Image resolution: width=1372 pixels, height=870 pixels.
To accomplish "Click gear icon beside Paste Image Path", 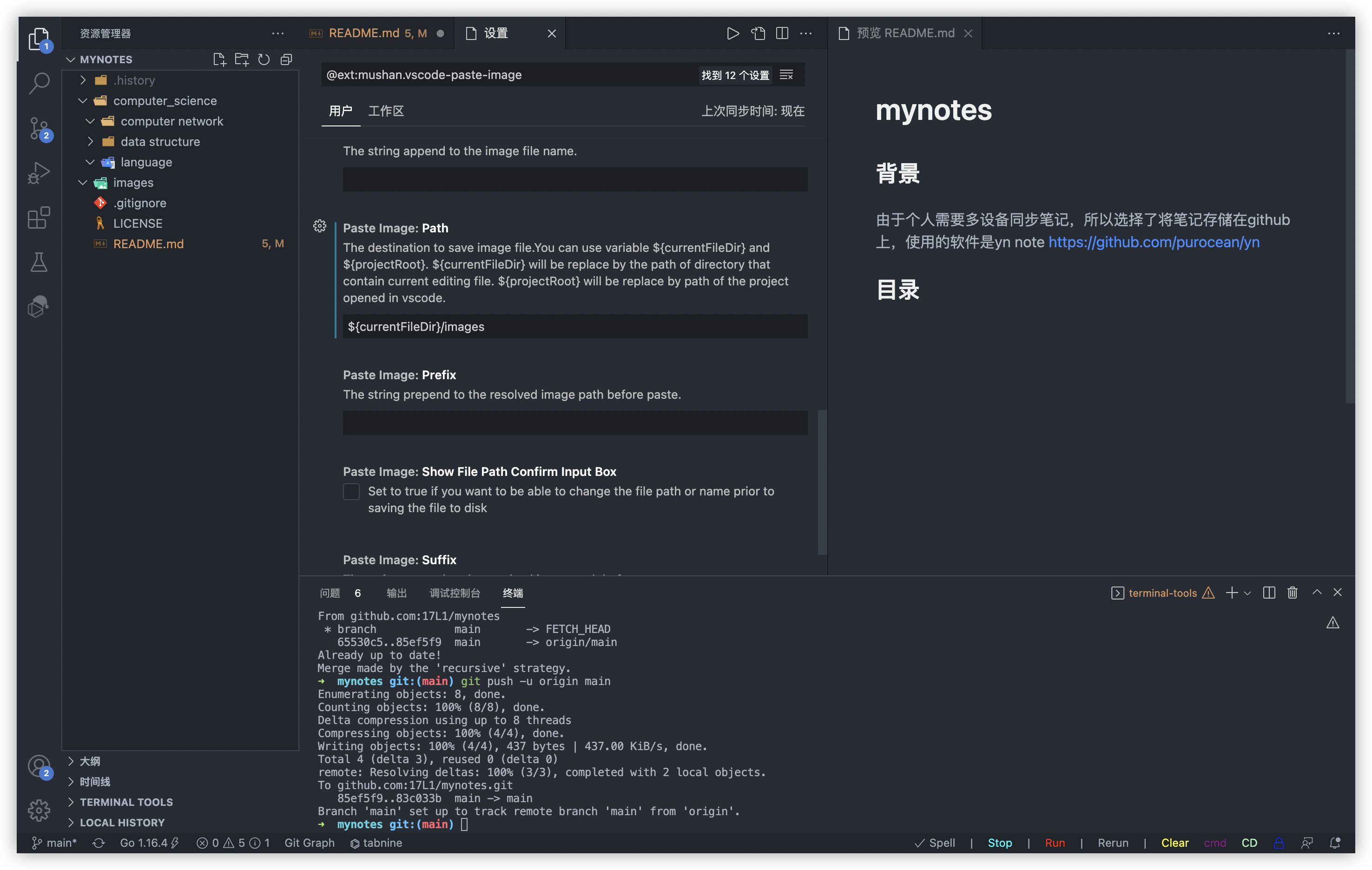I will click(x=320, y=227).
